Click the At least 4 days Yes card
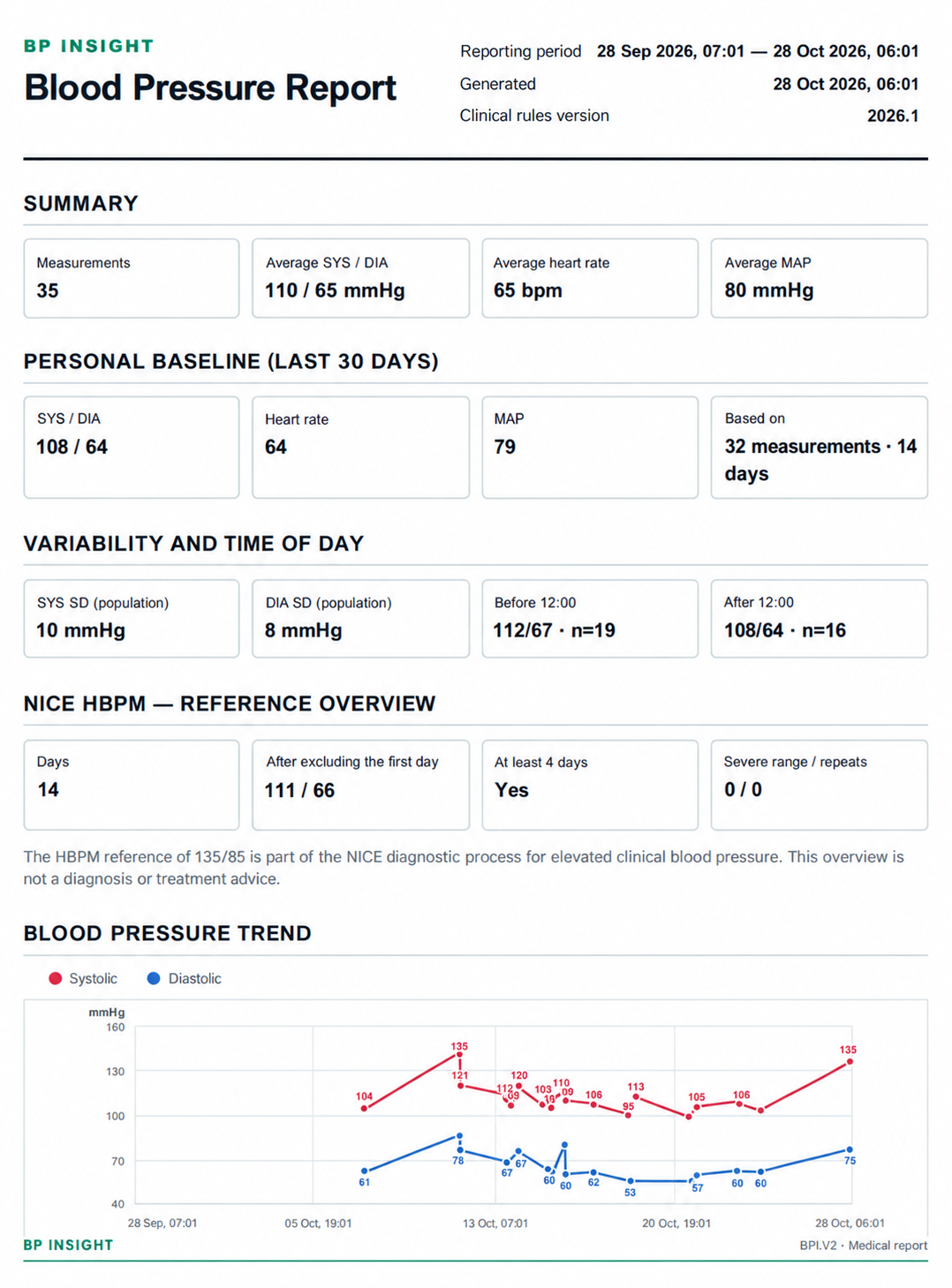The height and width of the screenshot is (1288, 952). click(x=590, y=785)
